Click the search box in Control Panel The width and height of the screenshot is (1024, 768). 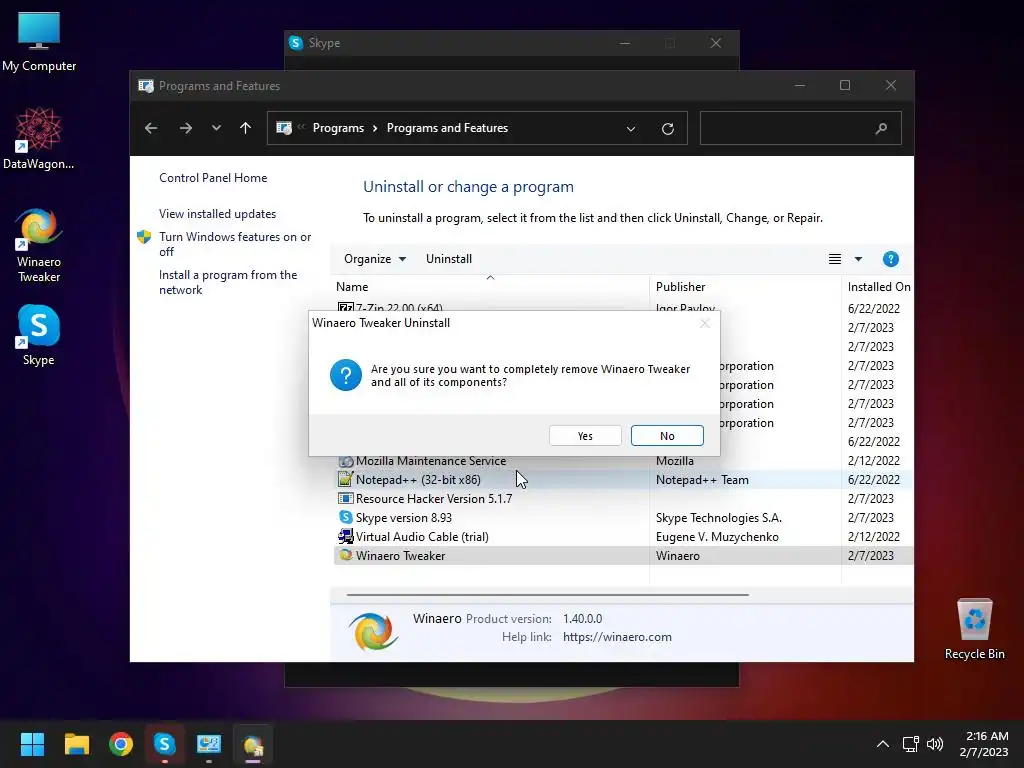point(800,128)
